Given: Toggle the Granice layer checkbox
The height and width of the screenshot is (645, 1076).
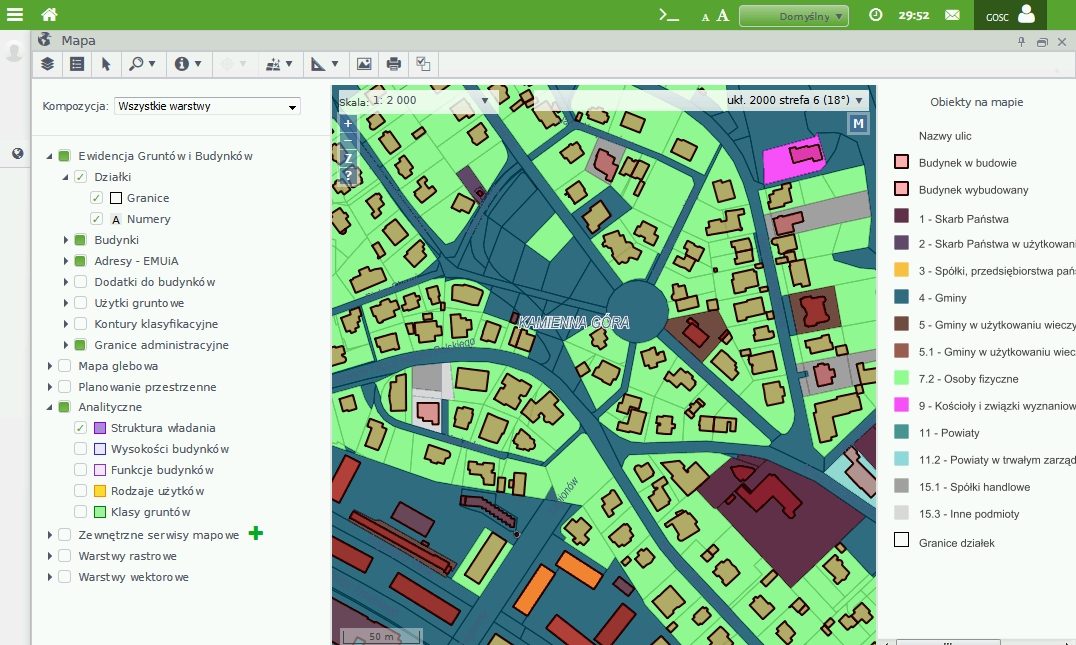Looking at the screenshot, I should tap(97, 198).
